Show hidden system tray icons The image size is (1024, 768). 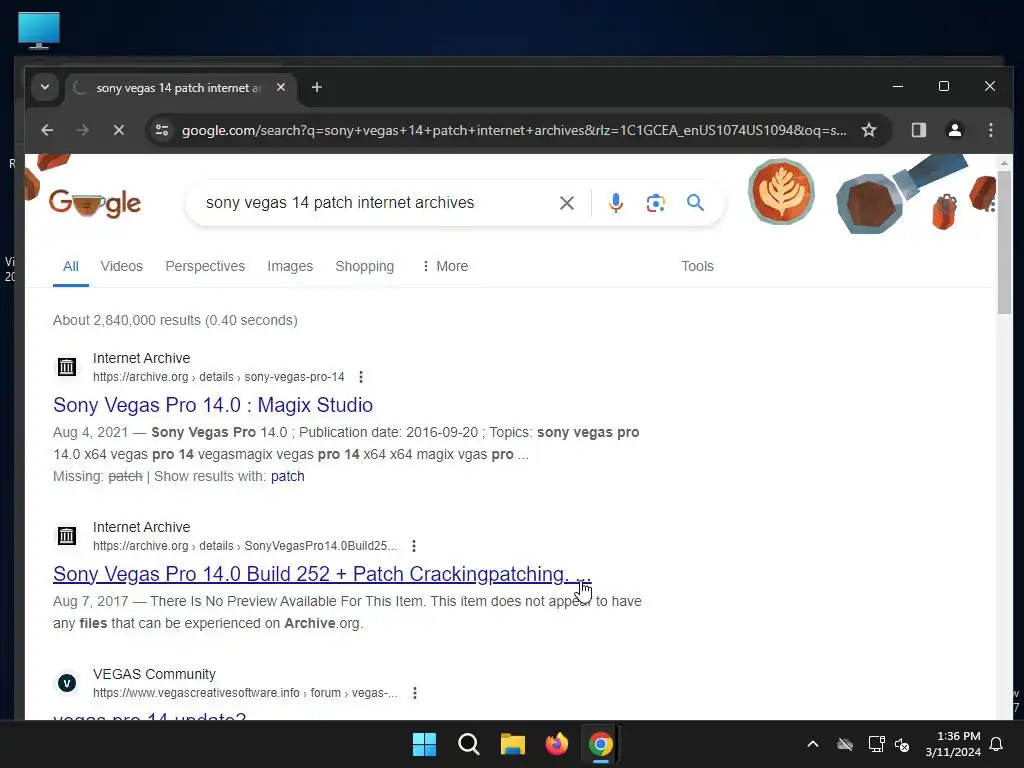[813, 744]
